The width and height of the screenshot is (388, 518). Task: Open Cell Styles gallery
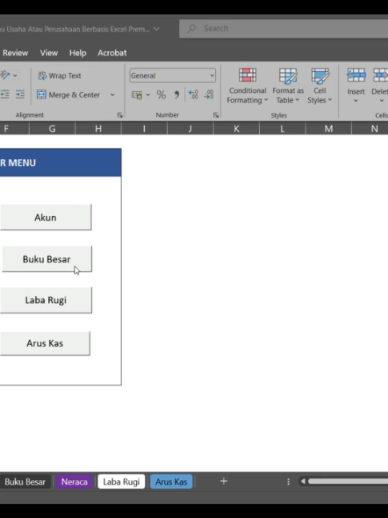[320, 86]
